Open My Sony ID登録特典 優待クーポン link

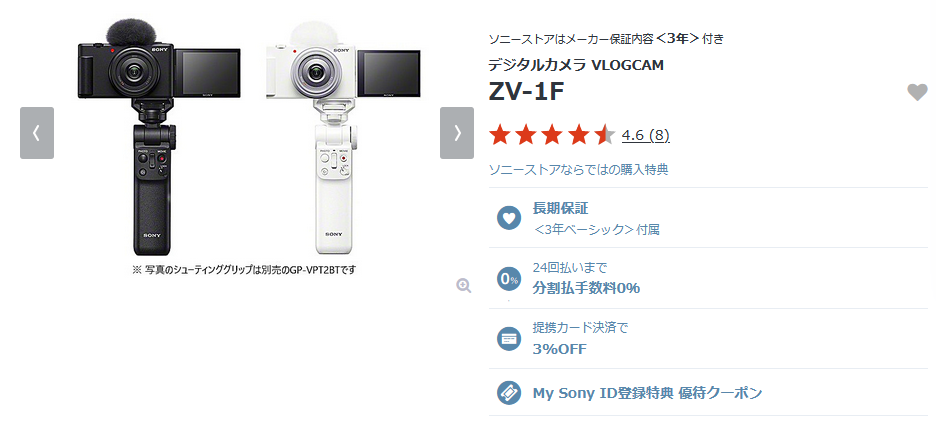pos(647,393)
